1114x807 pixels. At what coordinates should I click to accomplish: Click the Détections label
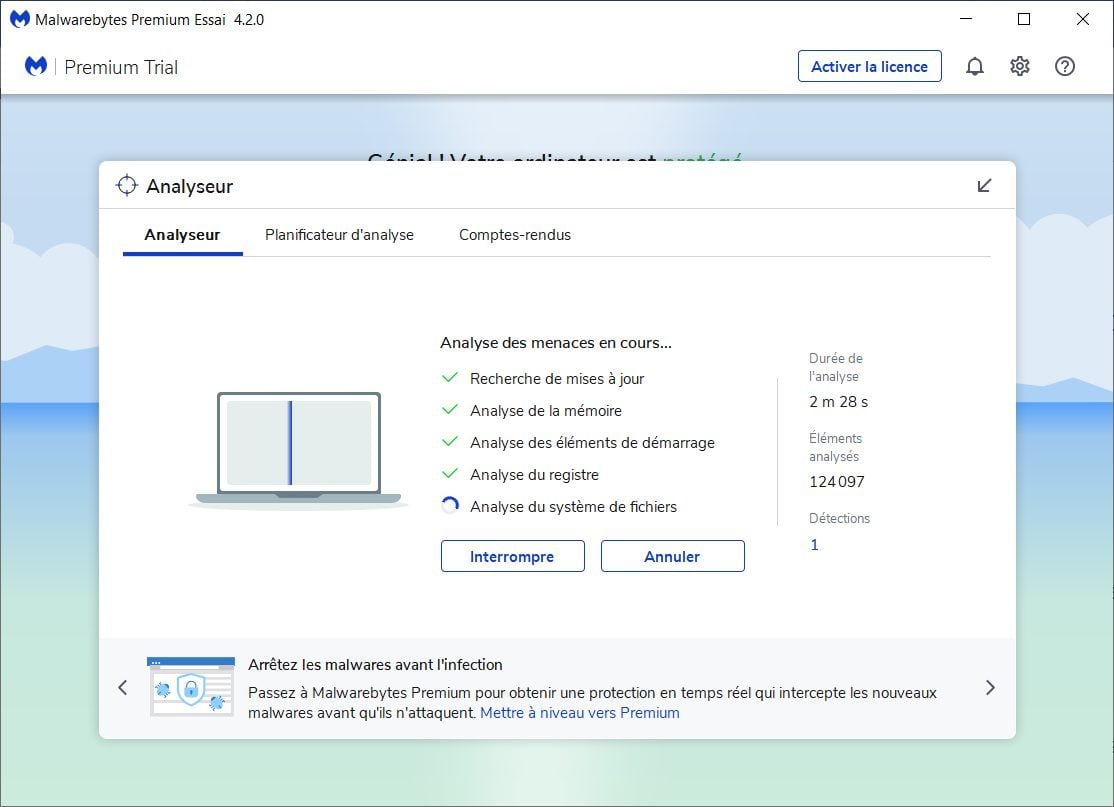(839, 519)
